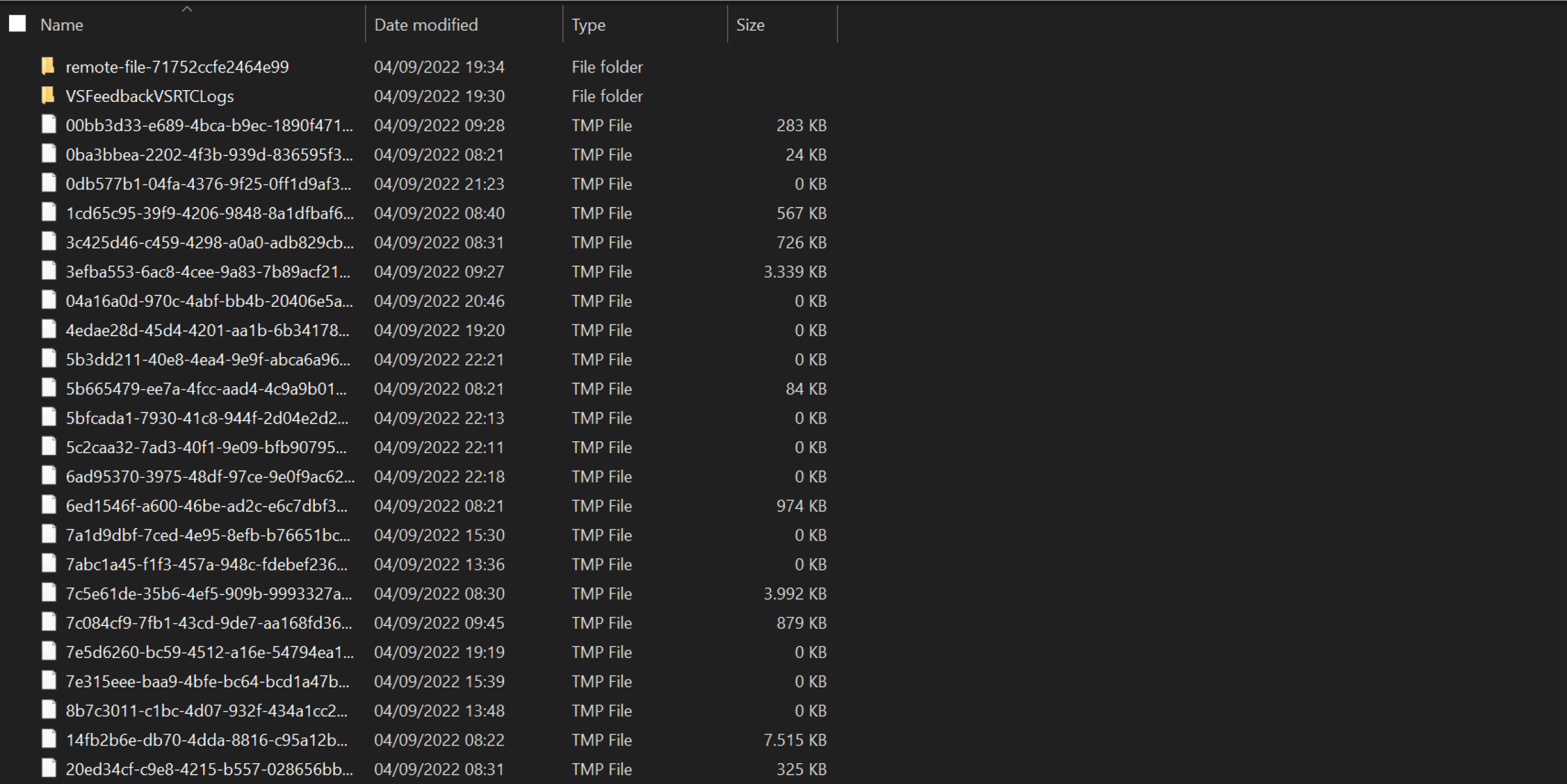Click the file icon next to 00bb3d33-e689
Viewport: 1567px width, 784px height.
coord(48,125)
